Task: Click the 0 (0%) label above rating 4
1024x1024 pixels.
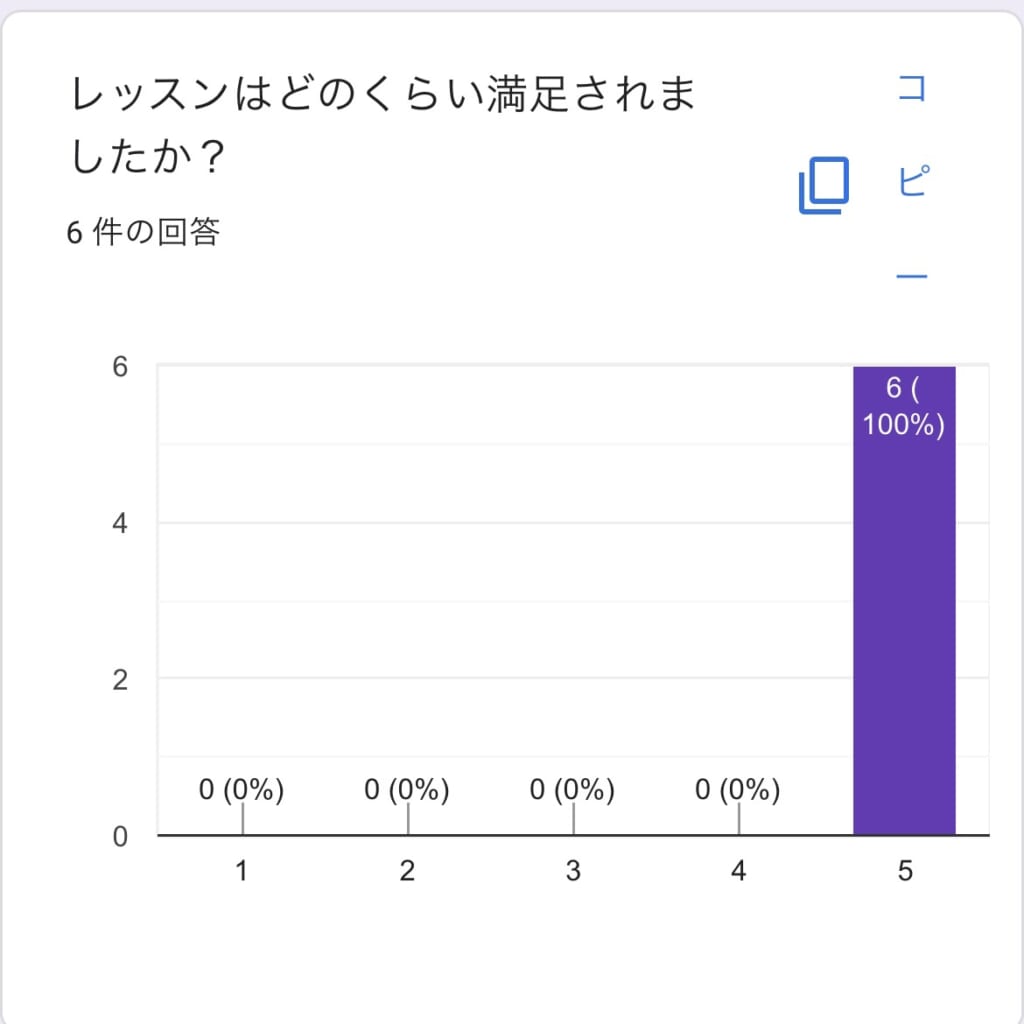Action: point(738,790)
